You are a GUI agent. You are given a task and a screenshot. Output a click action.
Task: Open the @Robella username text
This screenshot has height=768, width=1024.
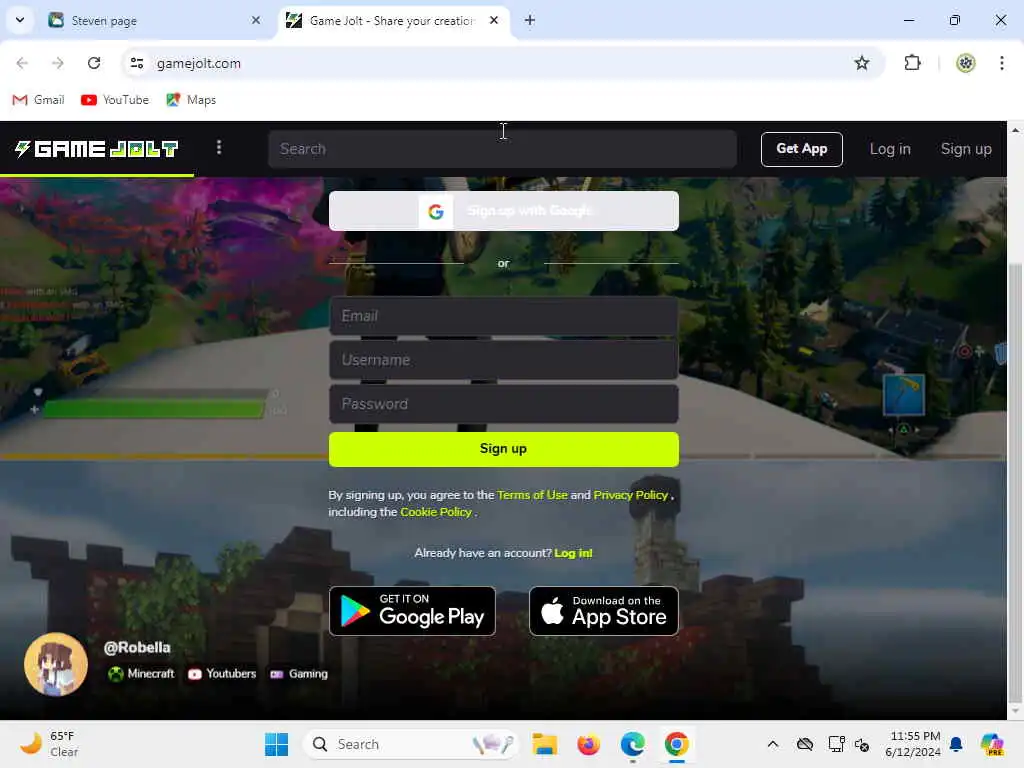(137, 647)
